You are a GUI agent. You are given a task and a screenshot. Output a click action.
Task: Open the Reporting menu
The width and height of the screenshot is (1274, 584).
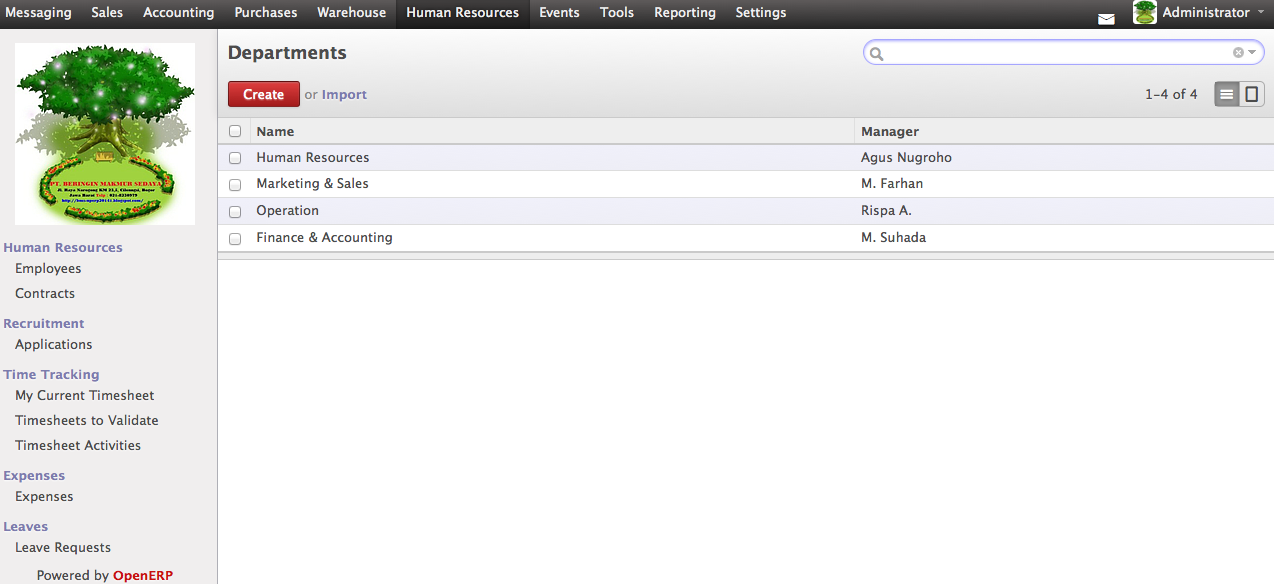click(685, 13)
